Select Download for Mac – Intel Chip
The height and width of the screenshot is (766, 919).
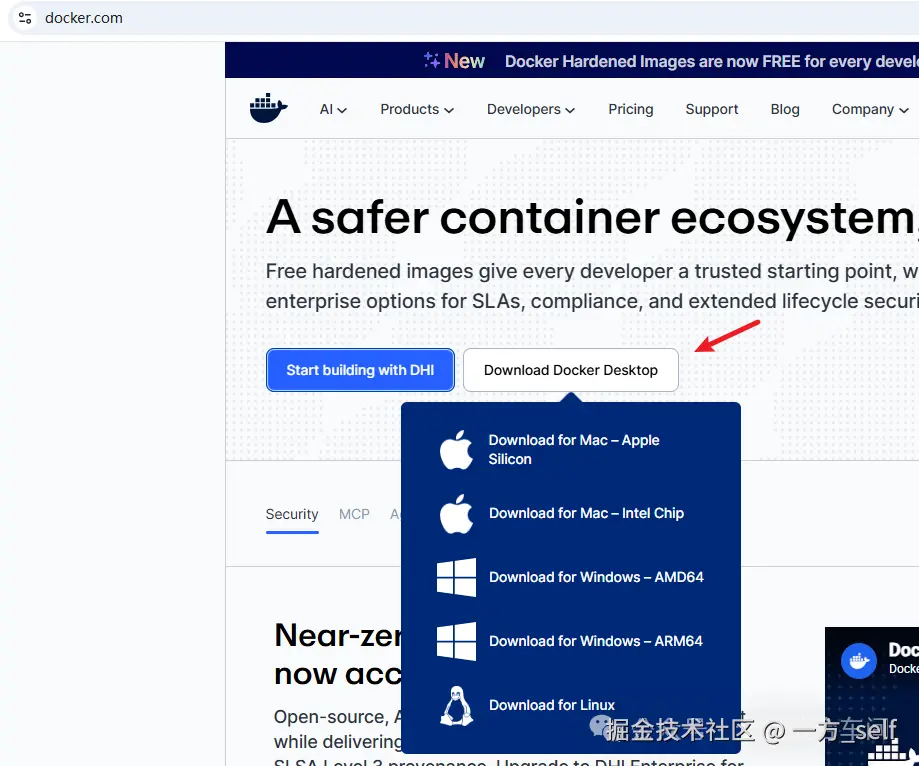pyautogui.click(x=586, y=513)
